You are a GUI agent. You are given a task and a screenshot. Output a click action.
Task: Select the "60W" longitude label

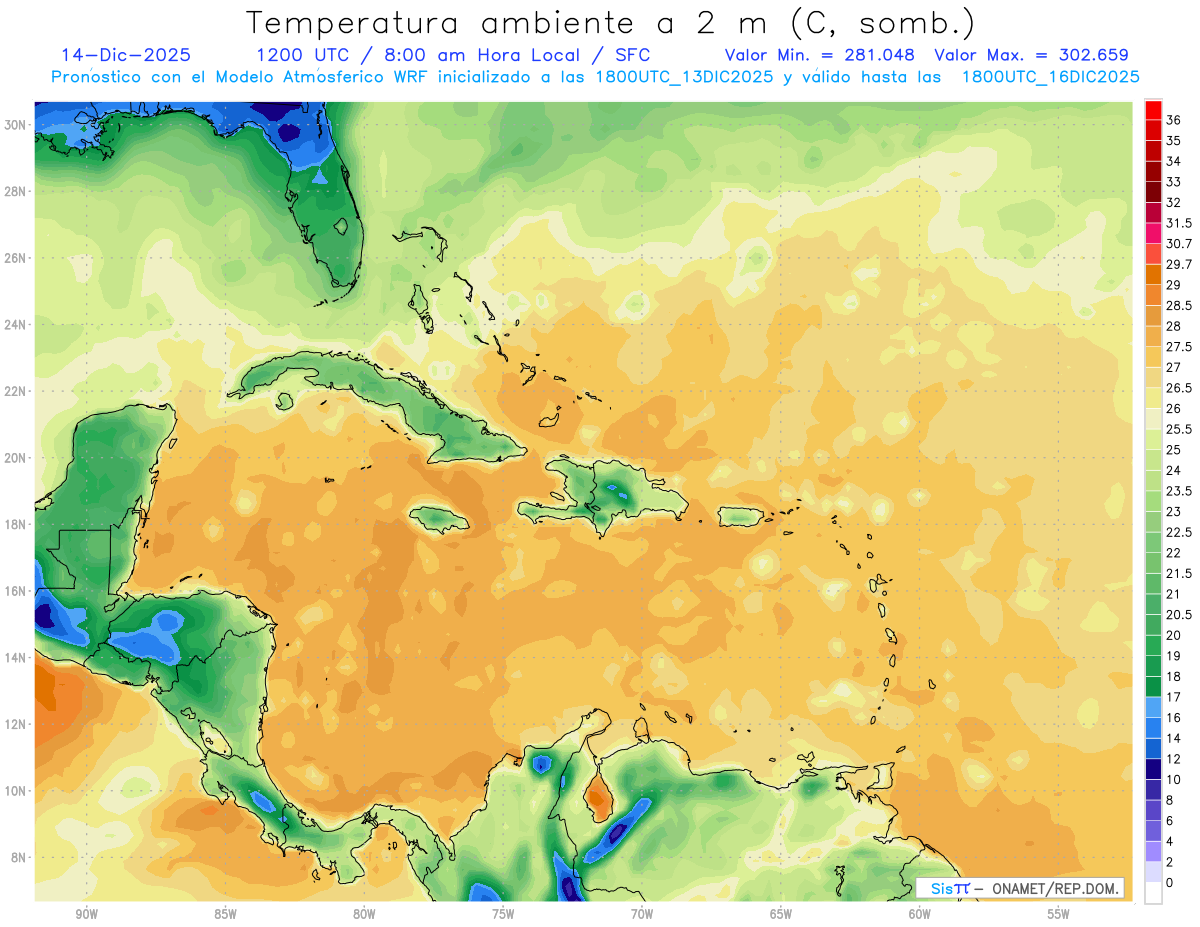(920, 914)
